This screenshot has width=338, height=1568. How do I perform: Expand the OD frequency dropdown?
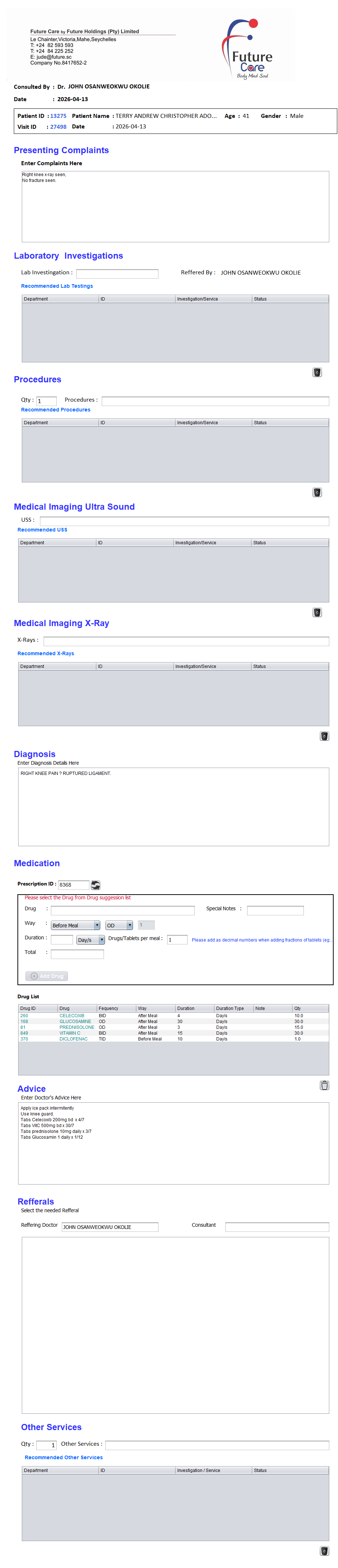[x=129, y=924]
